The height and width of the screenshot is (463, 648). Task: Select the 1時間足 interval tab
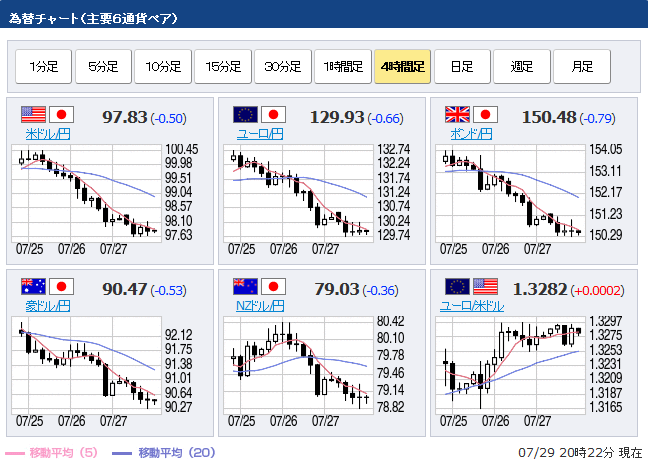pos(343,67)
